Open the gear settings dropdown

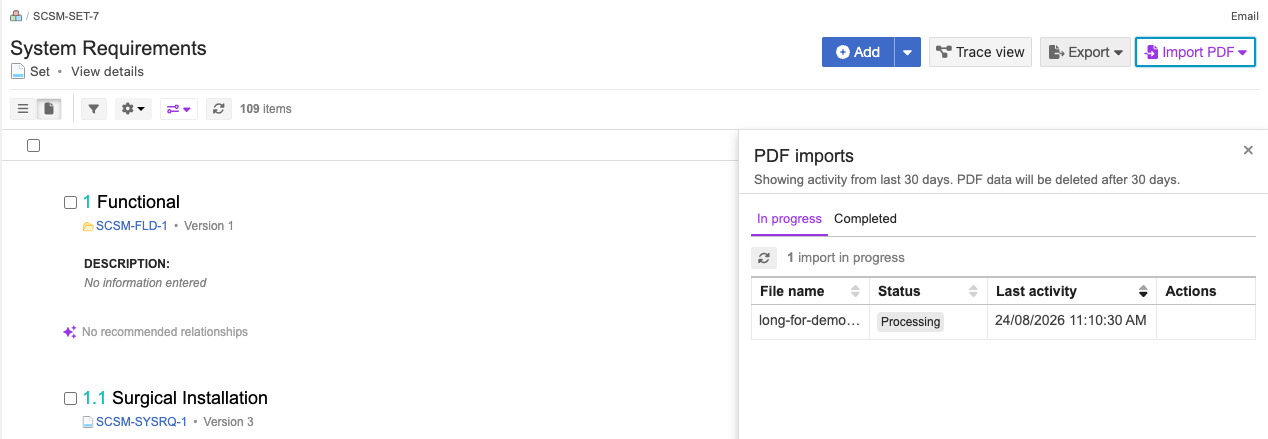click(x=133, y=108)
